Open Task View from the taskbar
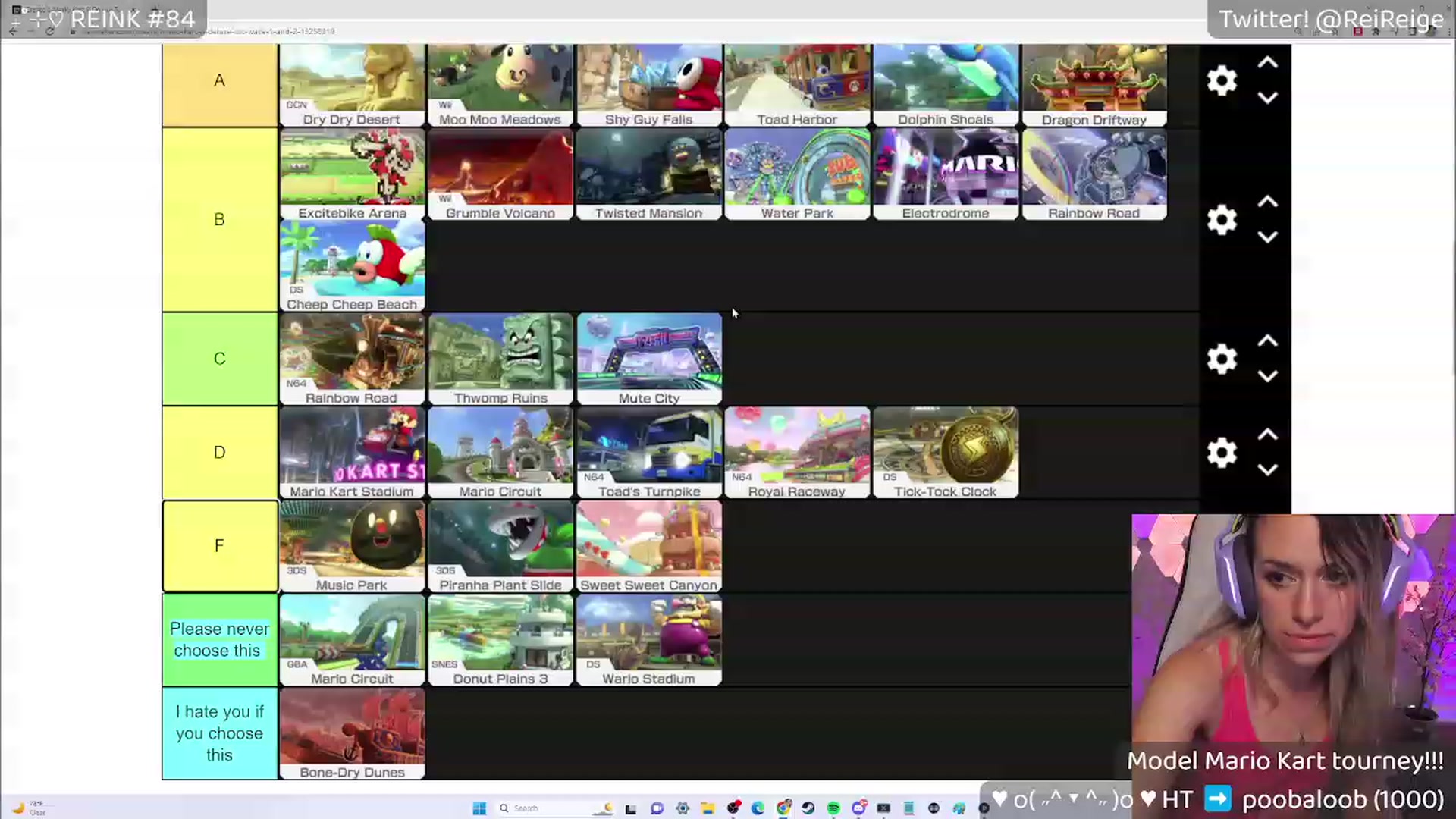The width and height of the screenshot is (1456, 819). click(x=630, y=809)
